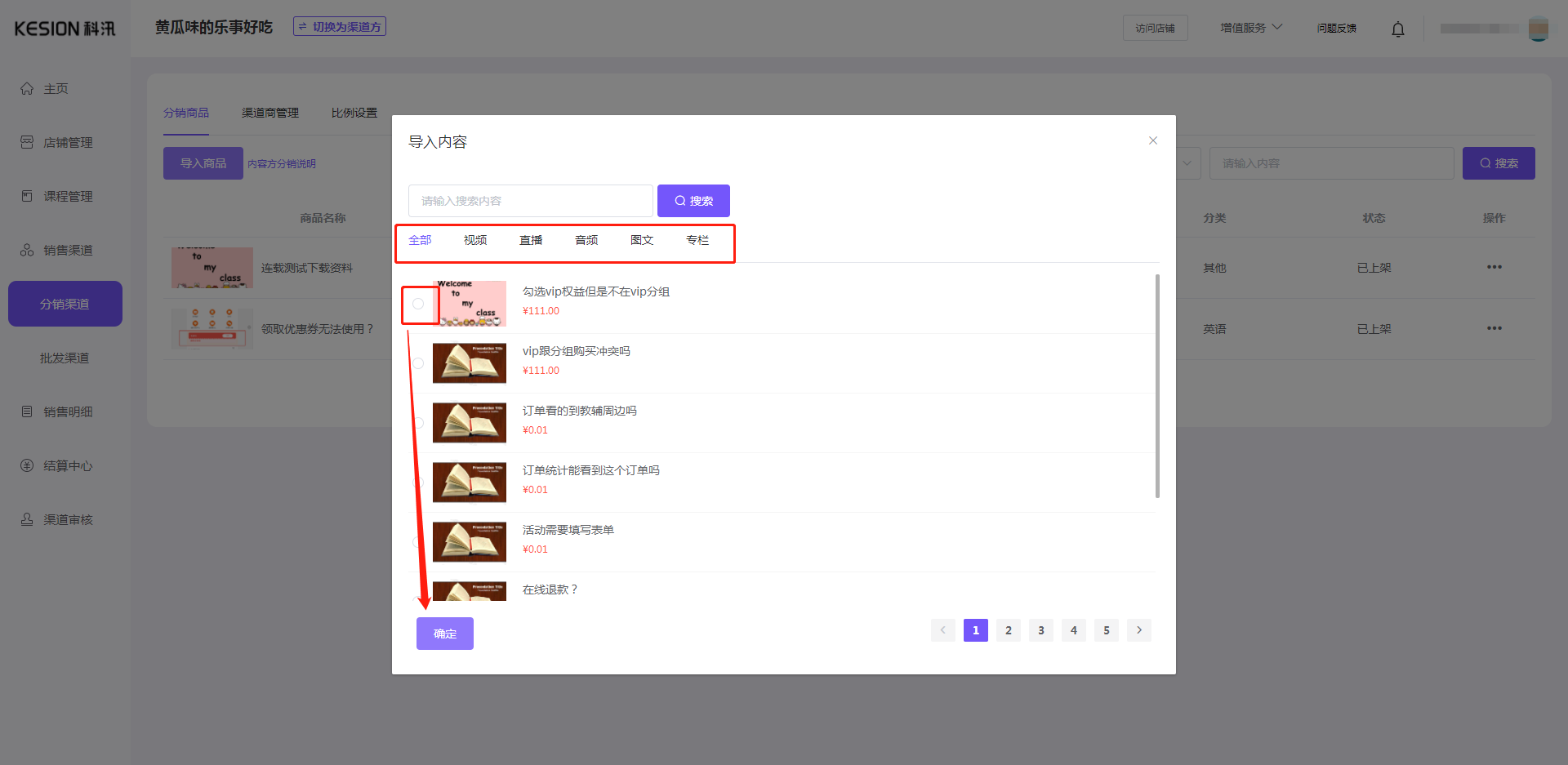Go to next page arrow

1139,630
